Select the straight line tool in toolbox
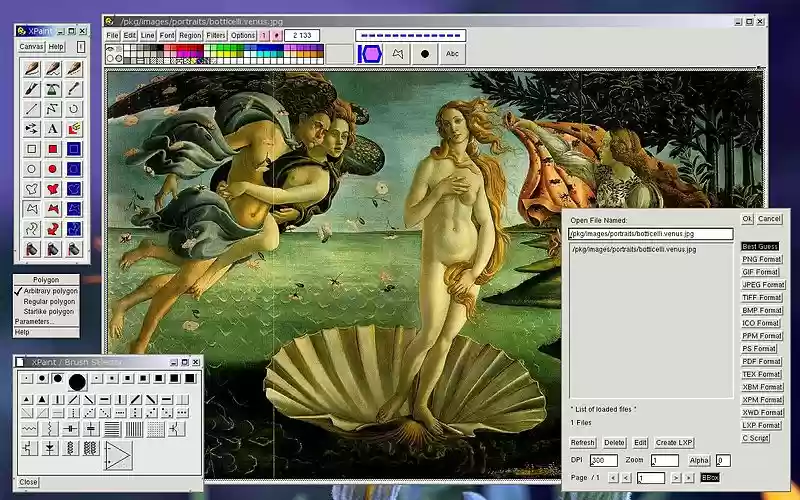 (31, 109)
